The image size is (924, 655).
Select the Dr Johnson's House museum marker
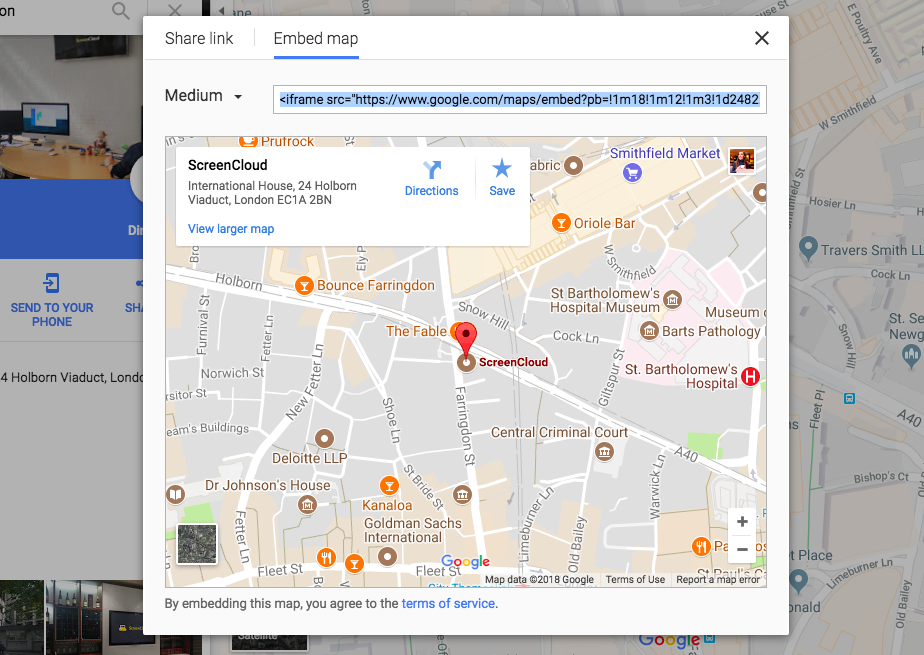click(x=307, y=504)
